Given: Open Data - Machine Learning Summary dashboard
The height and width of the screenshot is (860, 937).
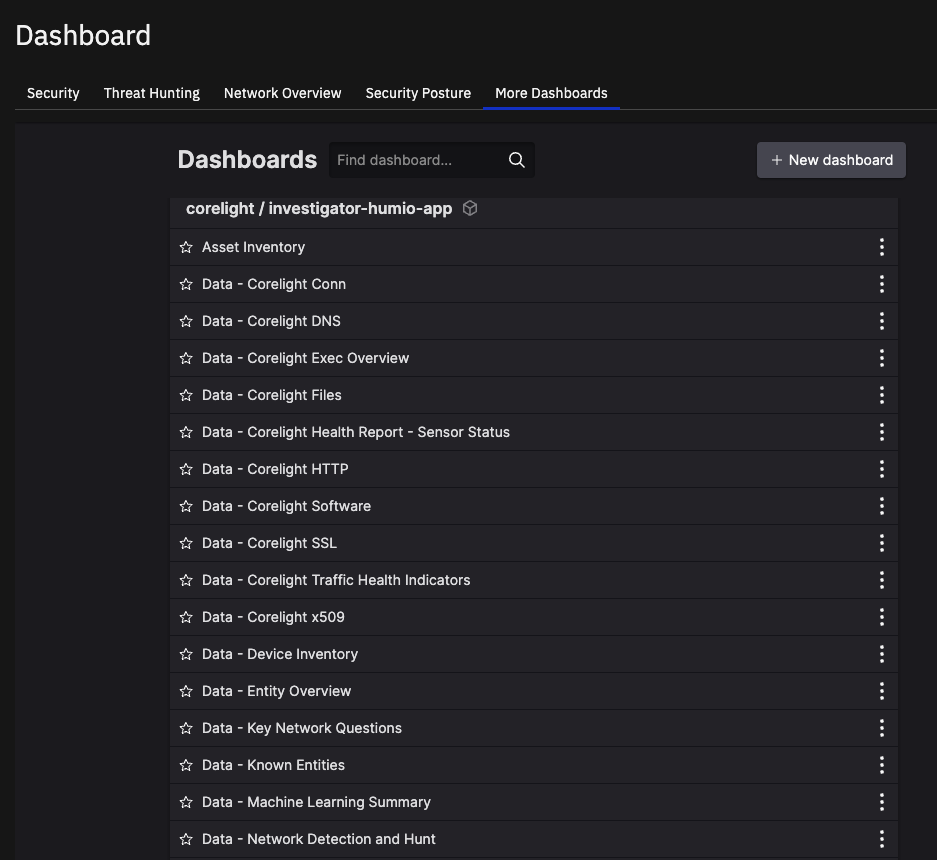Looking at the screenshot, I should 316,803.
